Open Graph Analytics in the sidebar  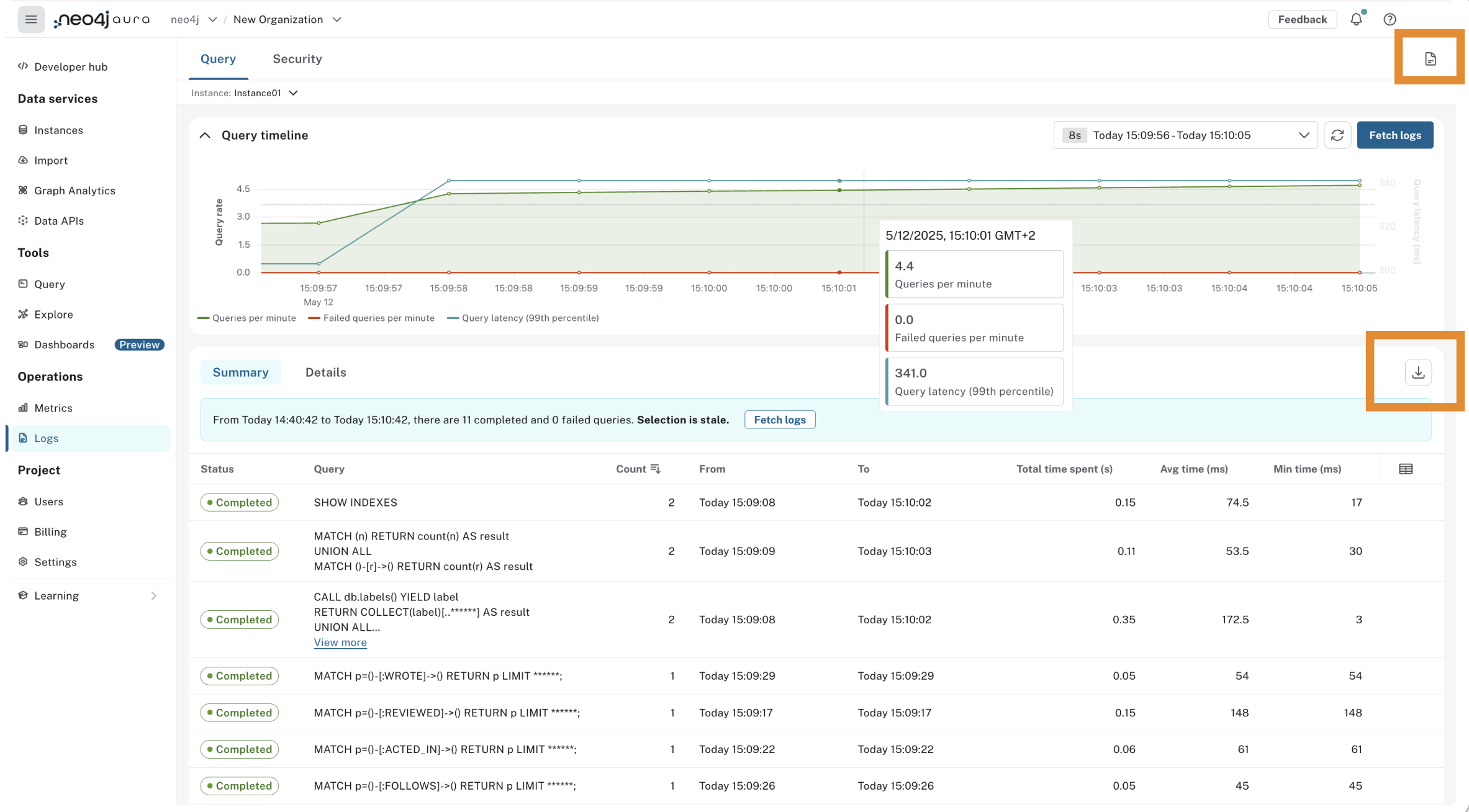75,191
